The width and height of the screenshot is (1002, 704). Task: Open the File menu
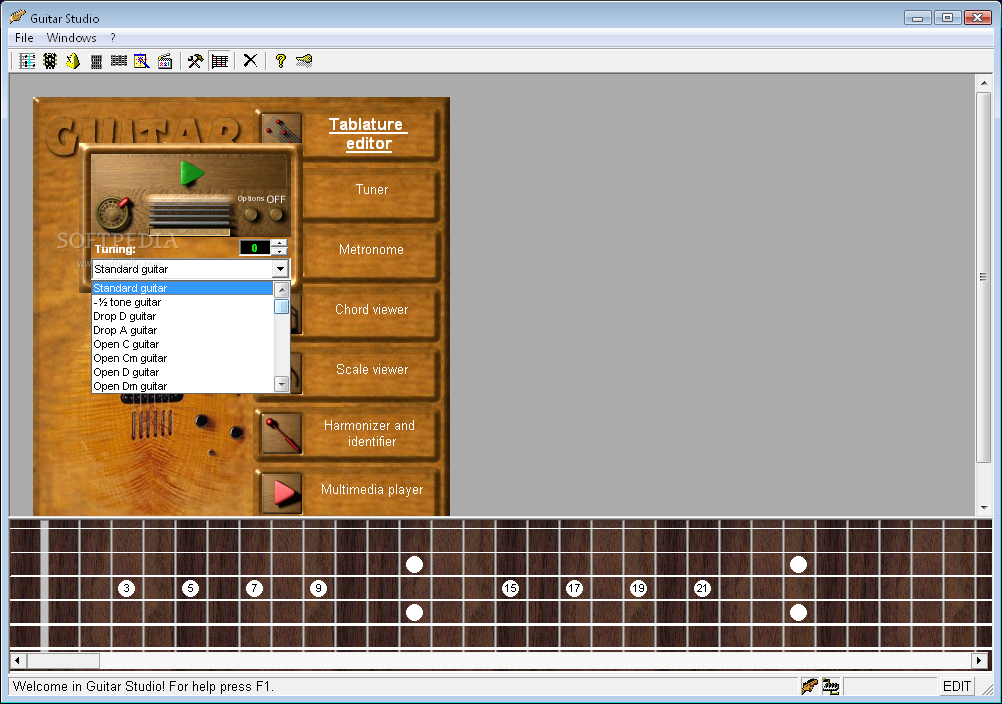click(x=24, y=38)
